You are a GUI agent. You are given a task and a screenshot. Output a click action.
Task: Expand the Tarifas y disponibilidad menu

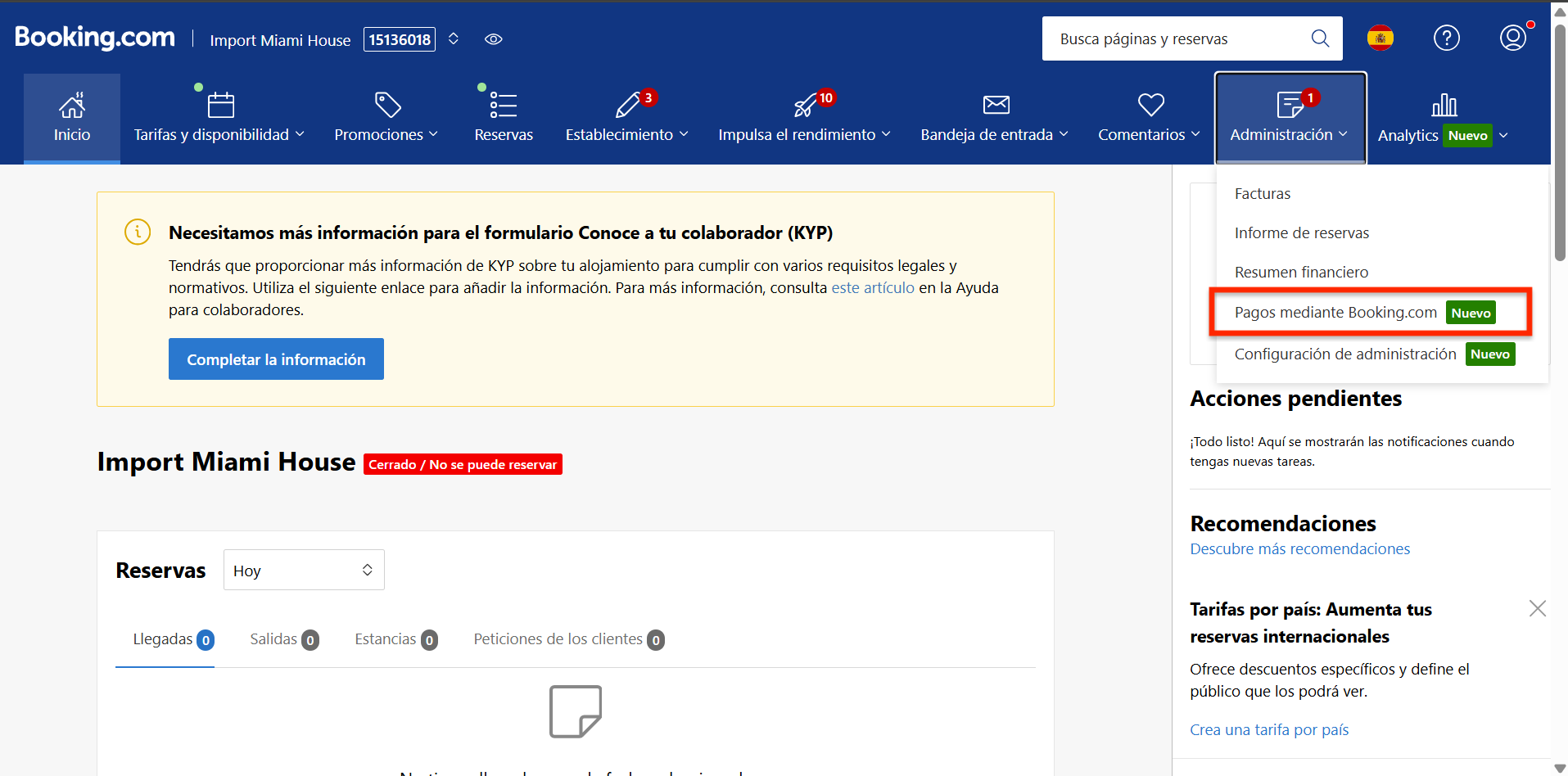click(x=219, y=134)
